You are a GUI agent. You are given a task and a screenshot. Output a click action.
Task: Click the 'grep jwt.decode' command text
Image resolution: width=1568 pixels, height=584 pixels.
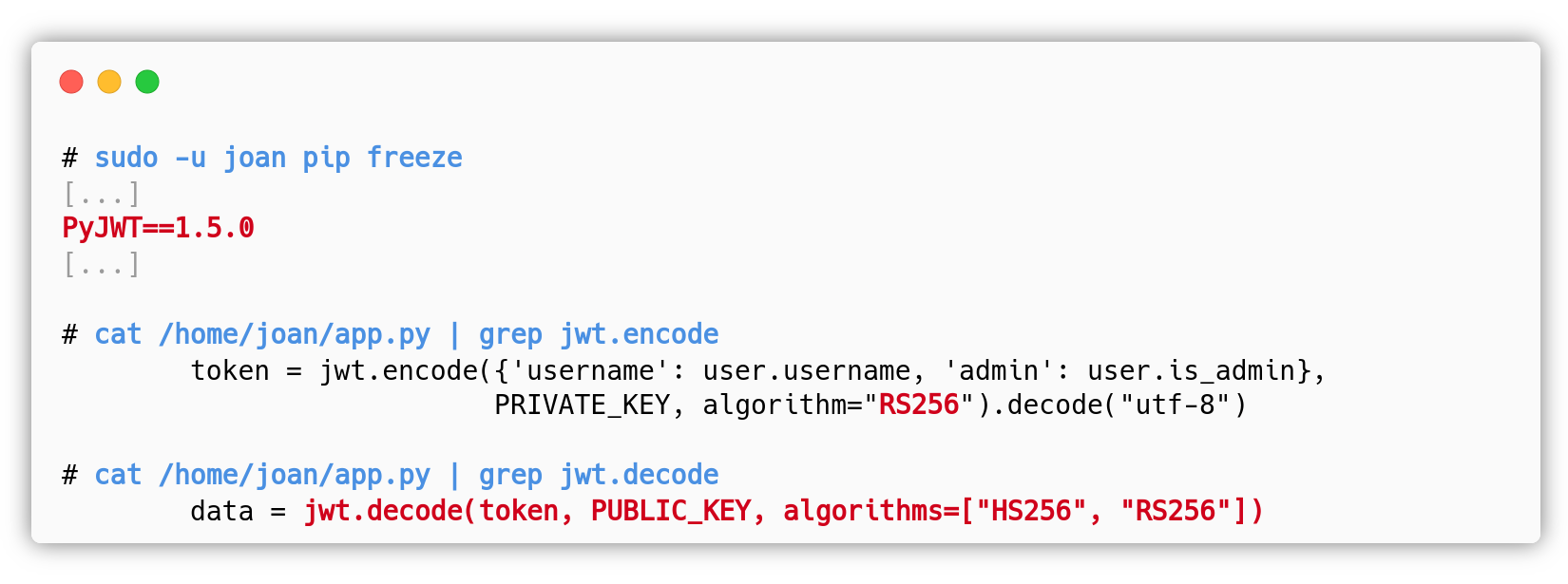599,475
